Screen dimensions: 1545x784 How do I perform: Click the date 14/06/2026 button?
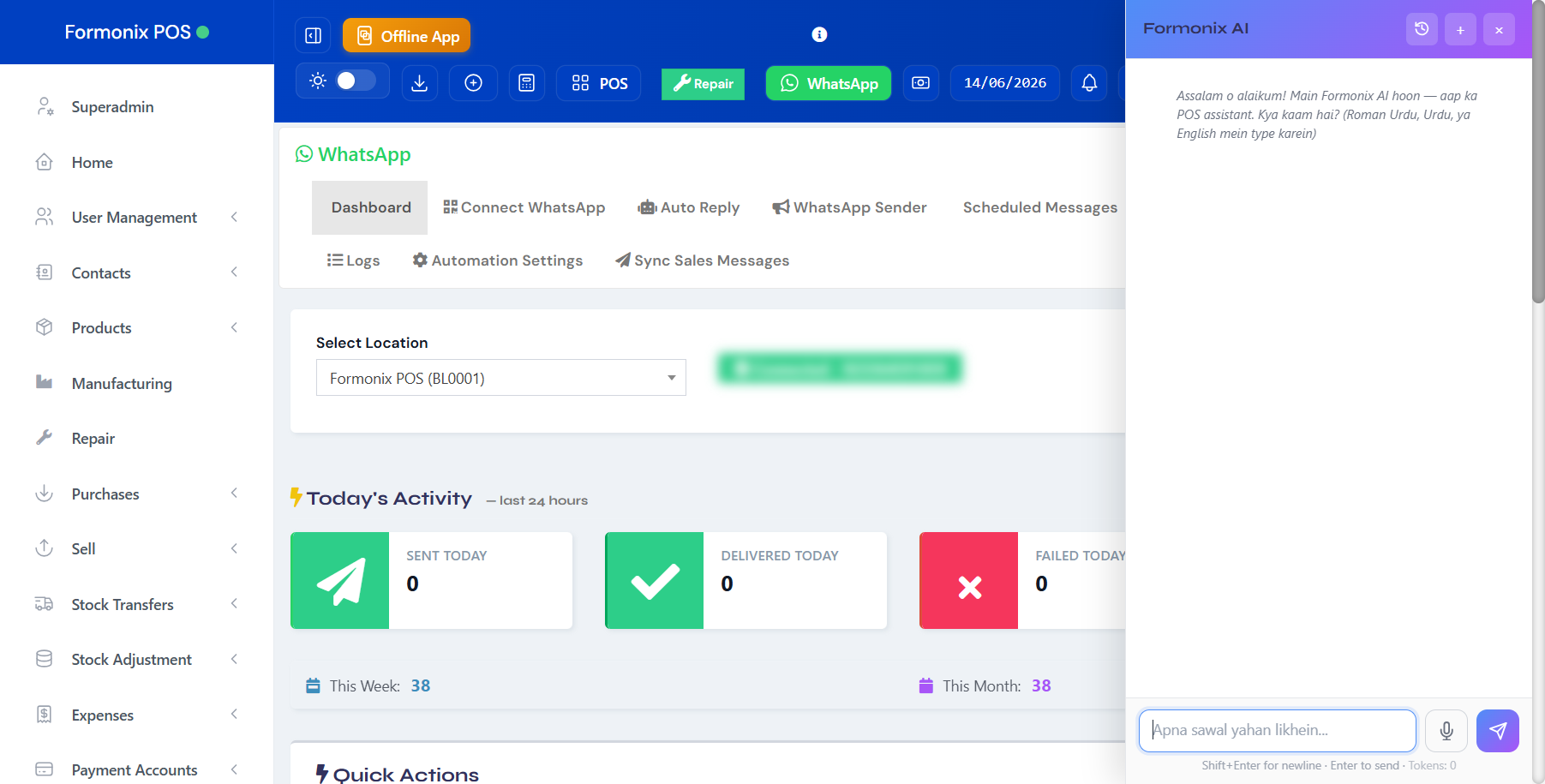[1005, 83]
